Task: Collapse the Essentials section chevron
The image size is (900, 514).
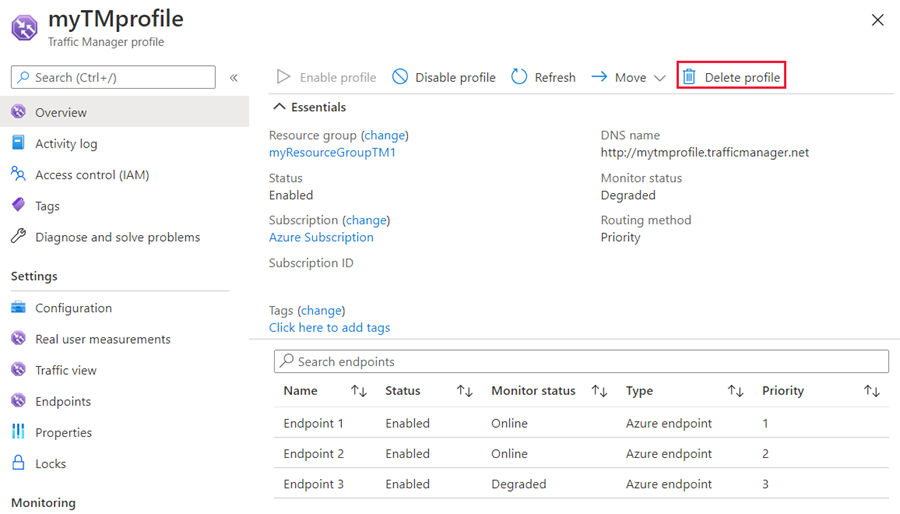Action: pyautogui.click(x=279, y=107)
